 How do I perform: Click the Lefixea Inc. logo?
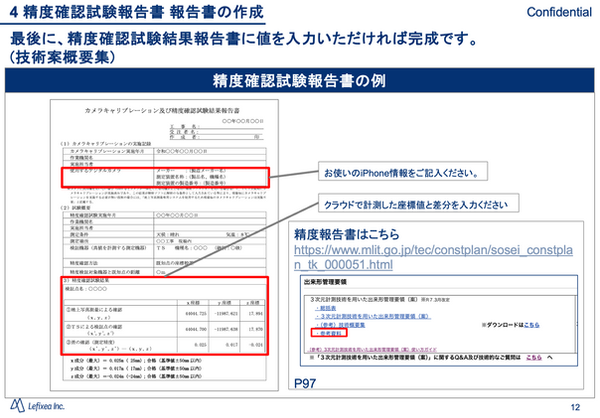click(37, 406)
